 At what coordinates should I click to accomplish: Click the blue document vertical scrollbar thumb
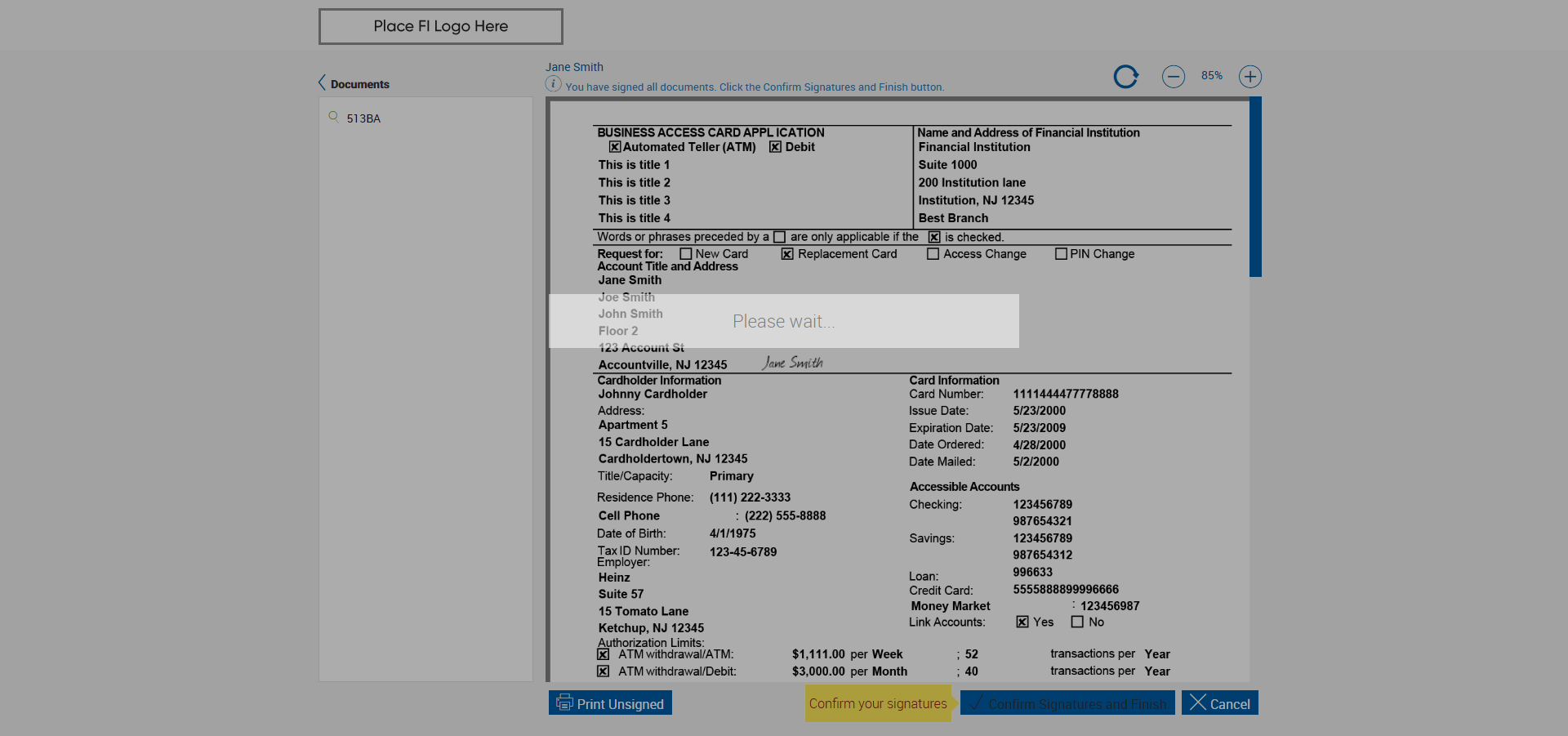pos(1256,187)
